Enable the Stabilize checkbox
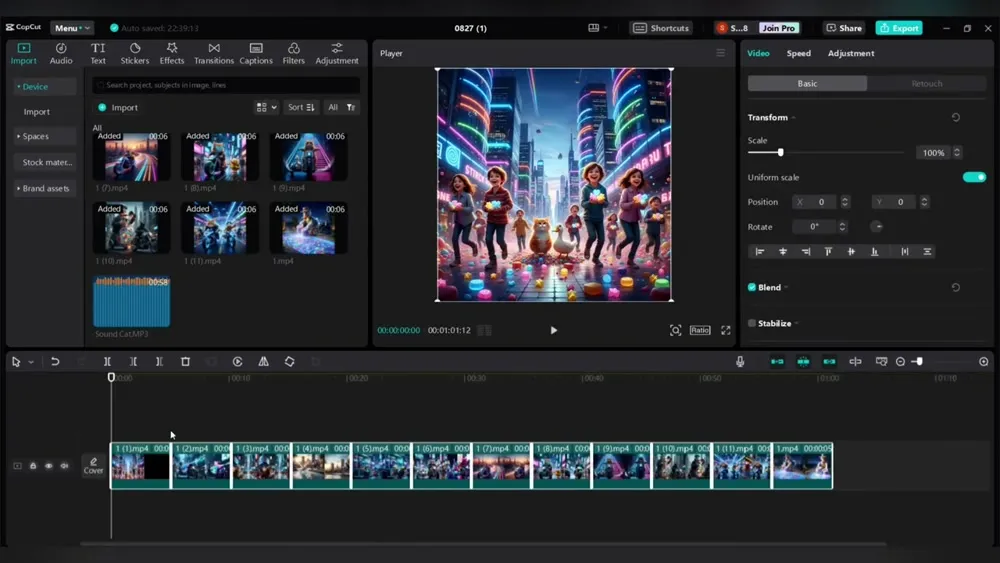This screenshot has height=563, width=1000. (x=752, y=323)
